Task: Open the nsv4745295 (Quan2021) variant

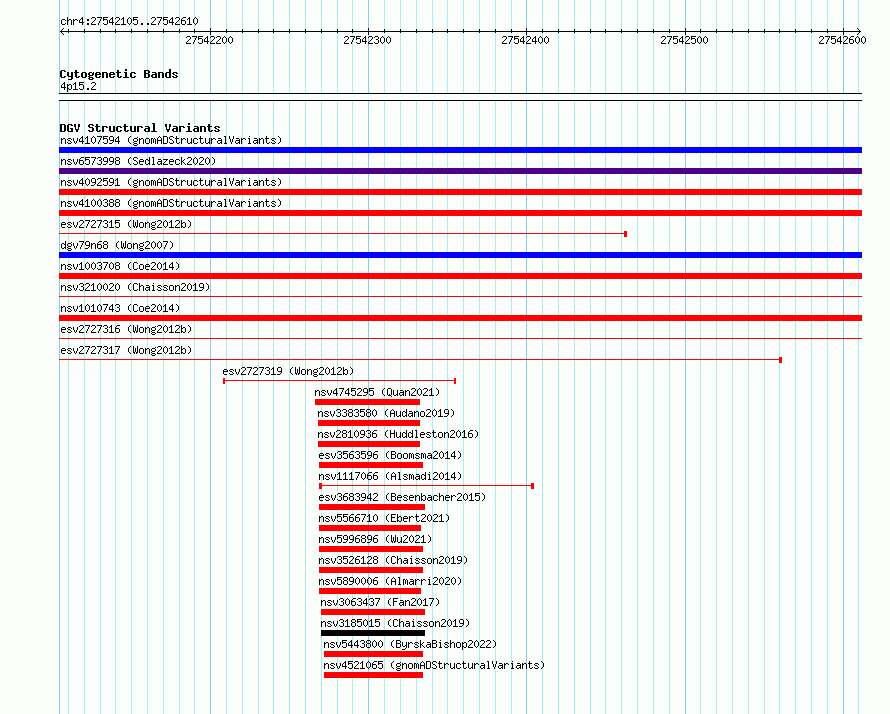Action: (377, 392)
